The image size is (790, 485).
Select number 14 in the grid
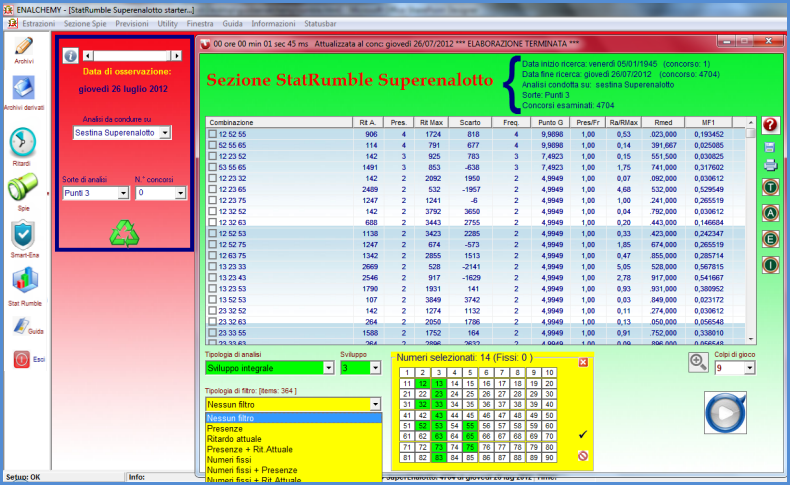(454, 383)
